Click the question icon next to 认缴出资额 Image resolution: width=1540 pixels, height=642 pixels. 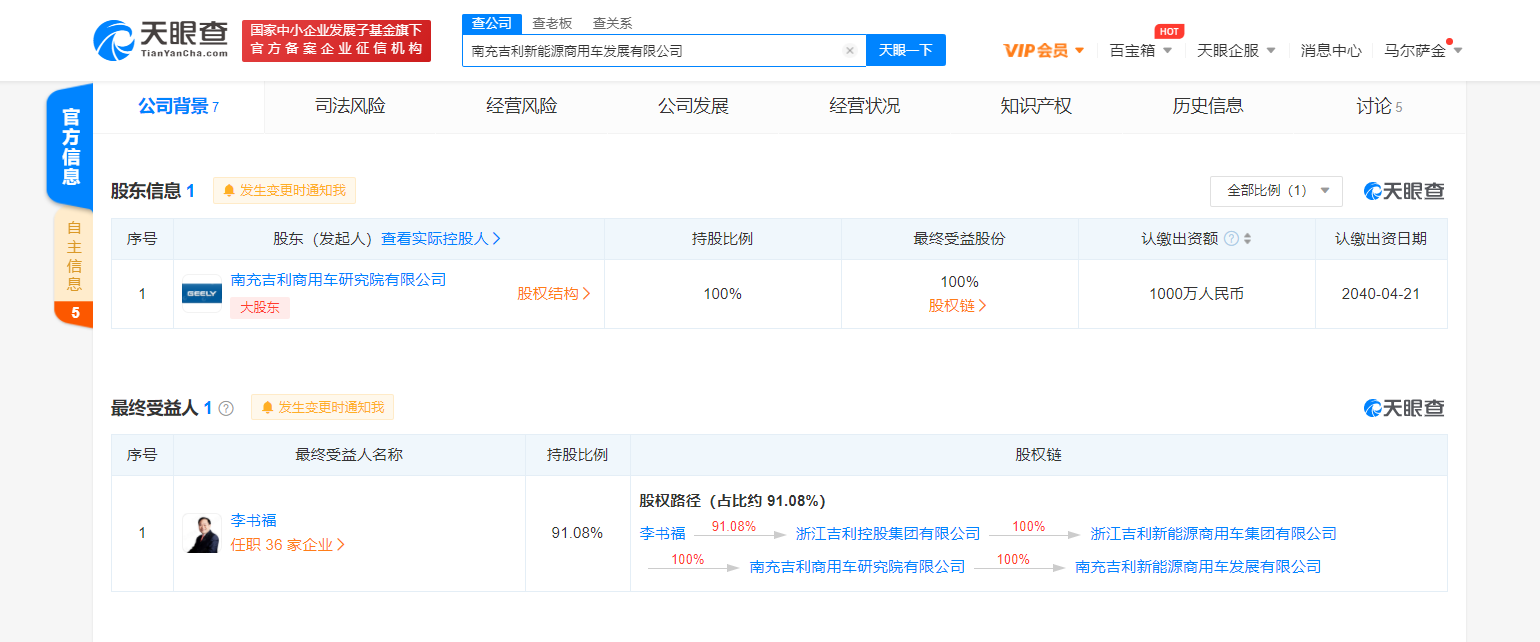click(x=1231, y=239)
